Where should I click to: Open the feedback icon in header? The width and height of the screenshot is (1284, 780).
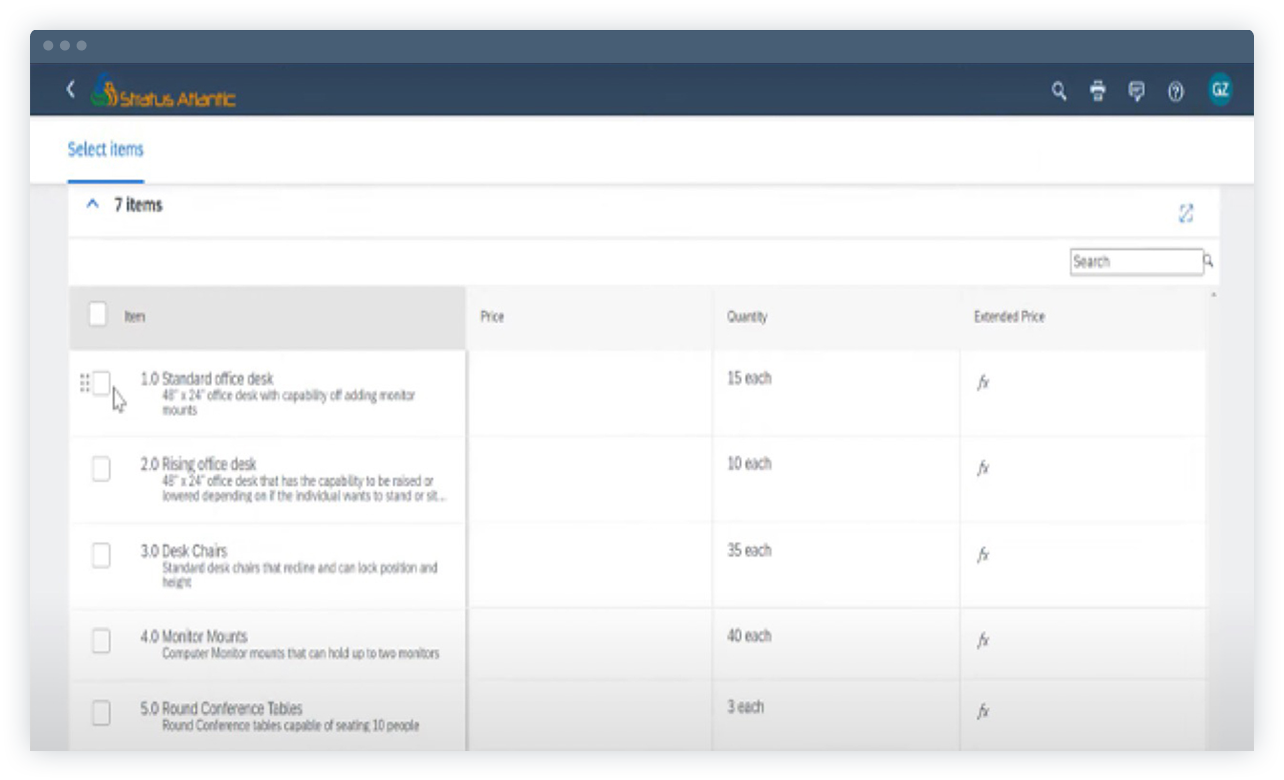(1136, 89)
